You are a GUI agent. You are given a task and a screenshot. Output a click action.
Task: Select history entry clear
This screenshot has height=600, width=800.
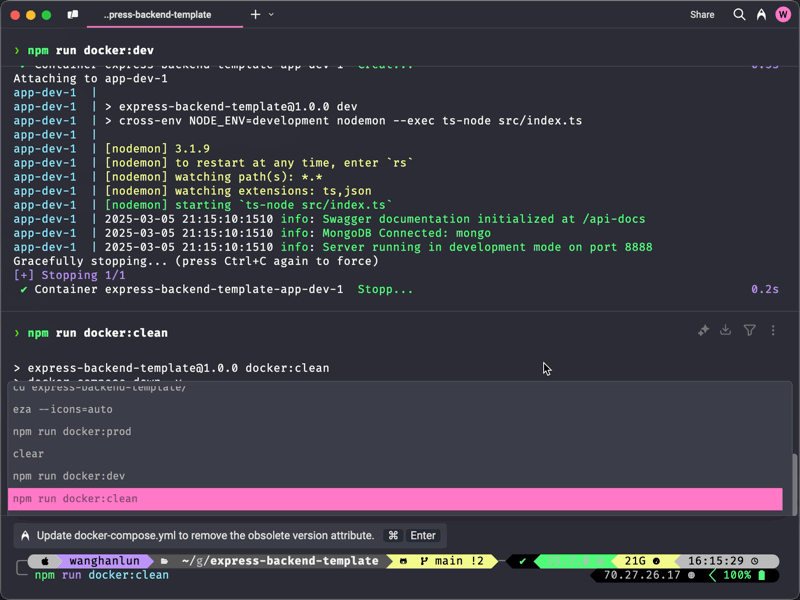click(x=395, y=454)
